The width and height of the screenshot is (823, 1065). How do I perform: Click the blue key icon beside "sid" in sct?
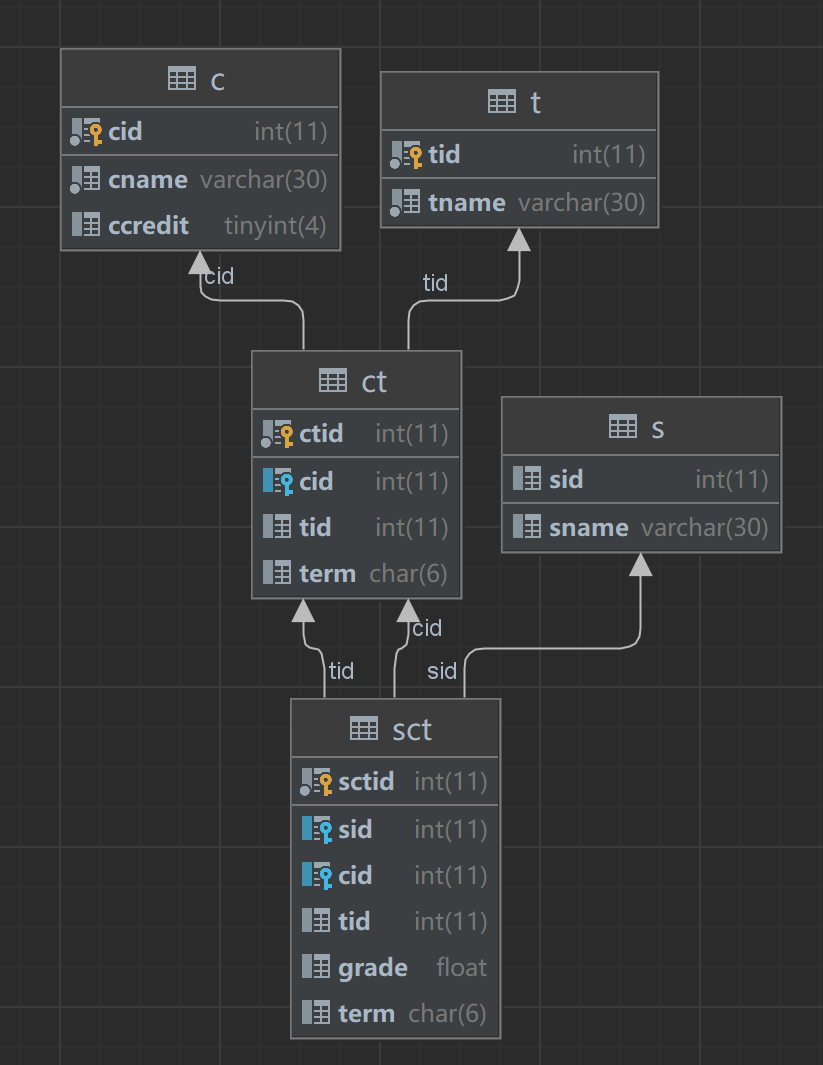coord(324,829)
